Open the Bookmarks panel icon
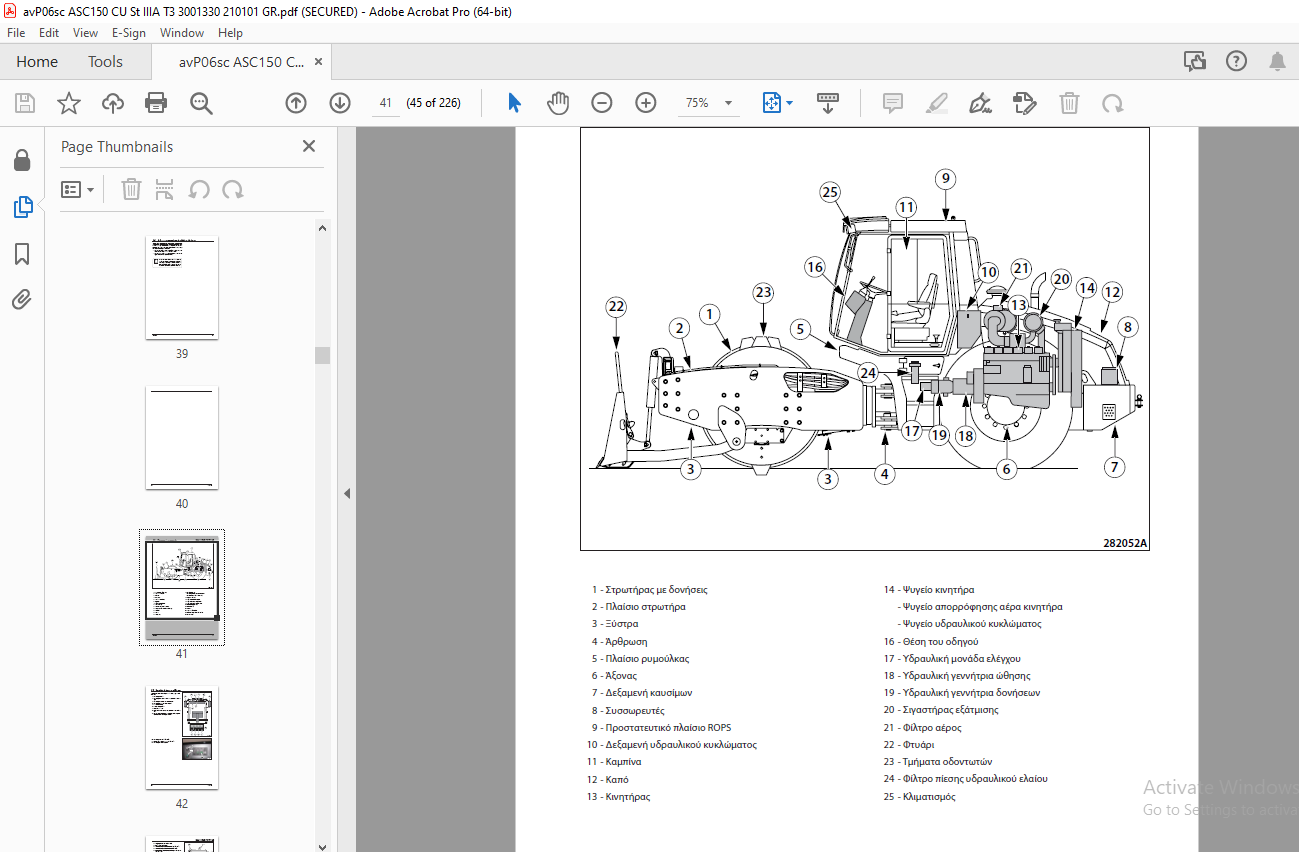 pos(22,254)
